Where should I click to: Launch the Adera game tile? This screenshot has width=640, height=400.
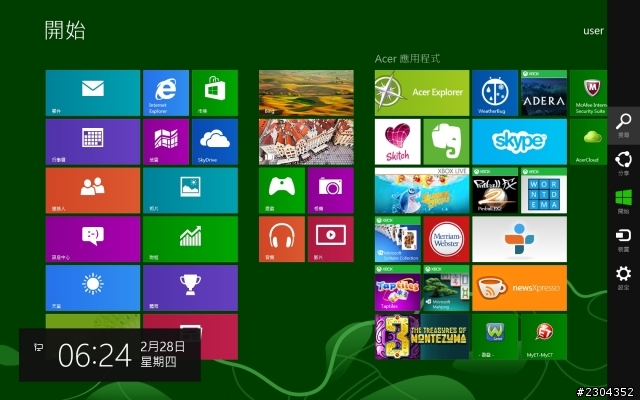point(544,93)
